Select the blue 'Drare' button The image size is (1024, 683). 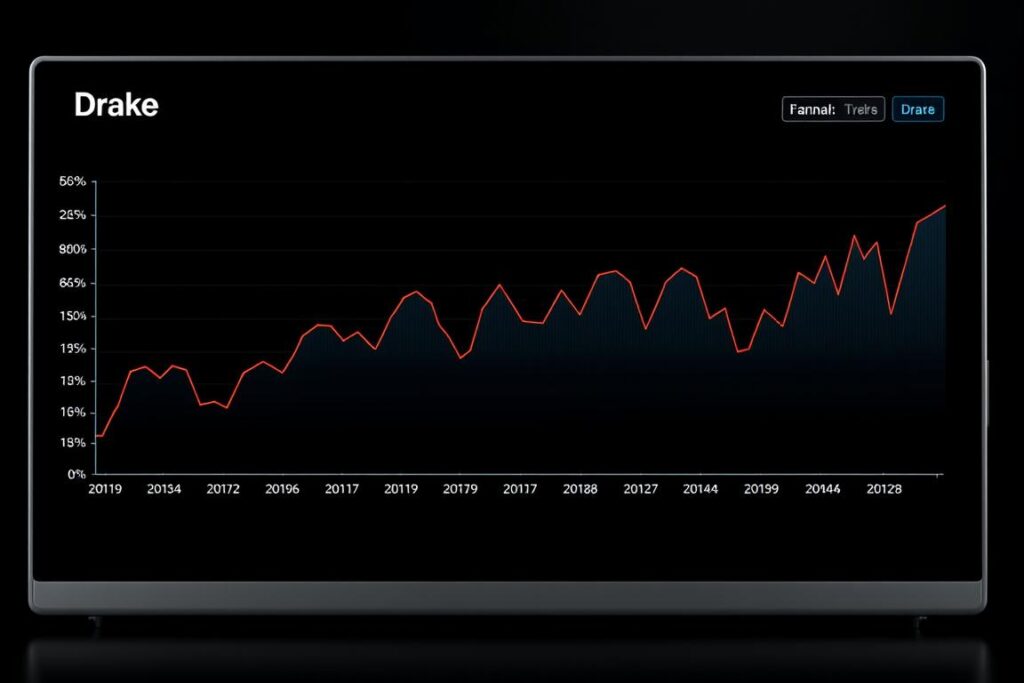[918, 109]
